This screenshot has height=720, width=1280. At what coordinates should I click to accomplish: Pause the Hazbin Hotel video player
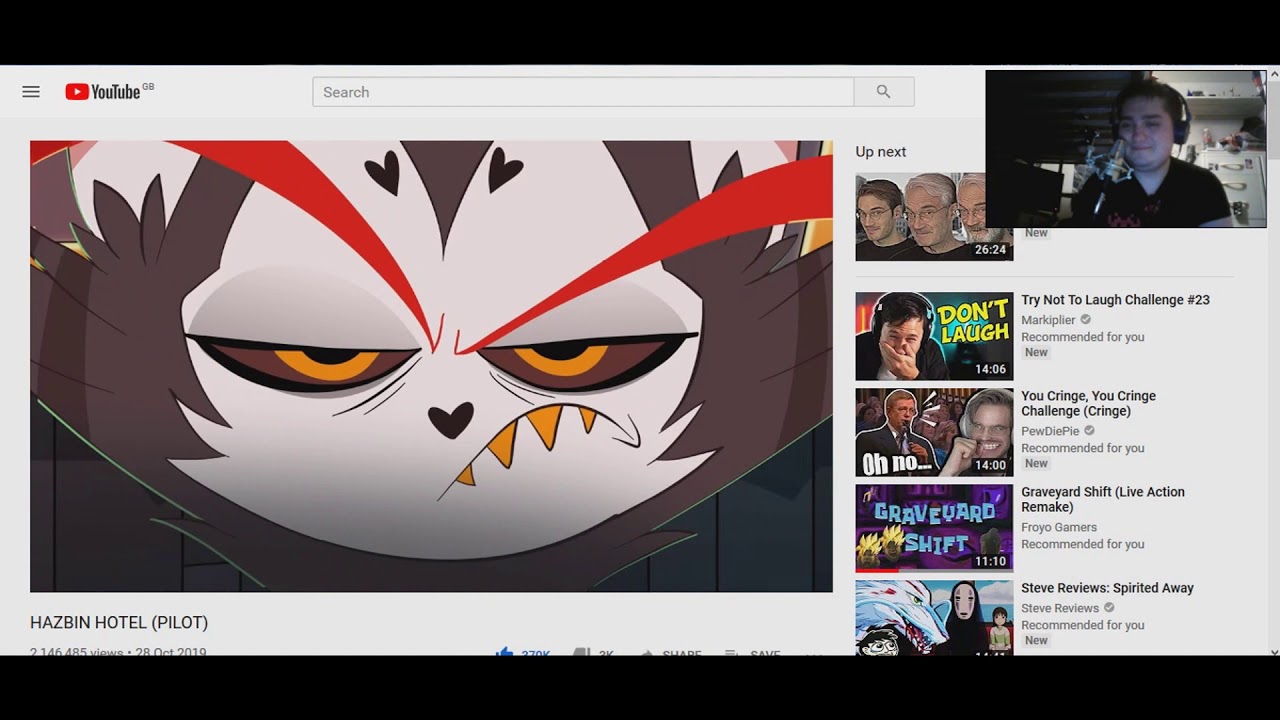coord(431,366)
